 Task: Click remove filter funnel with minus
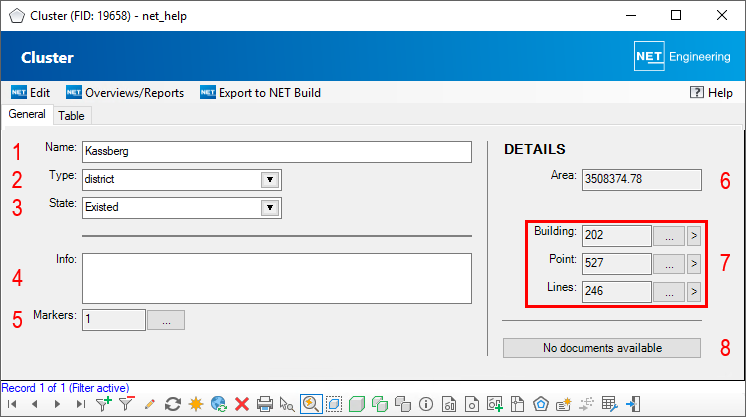(x=127, y=404)
